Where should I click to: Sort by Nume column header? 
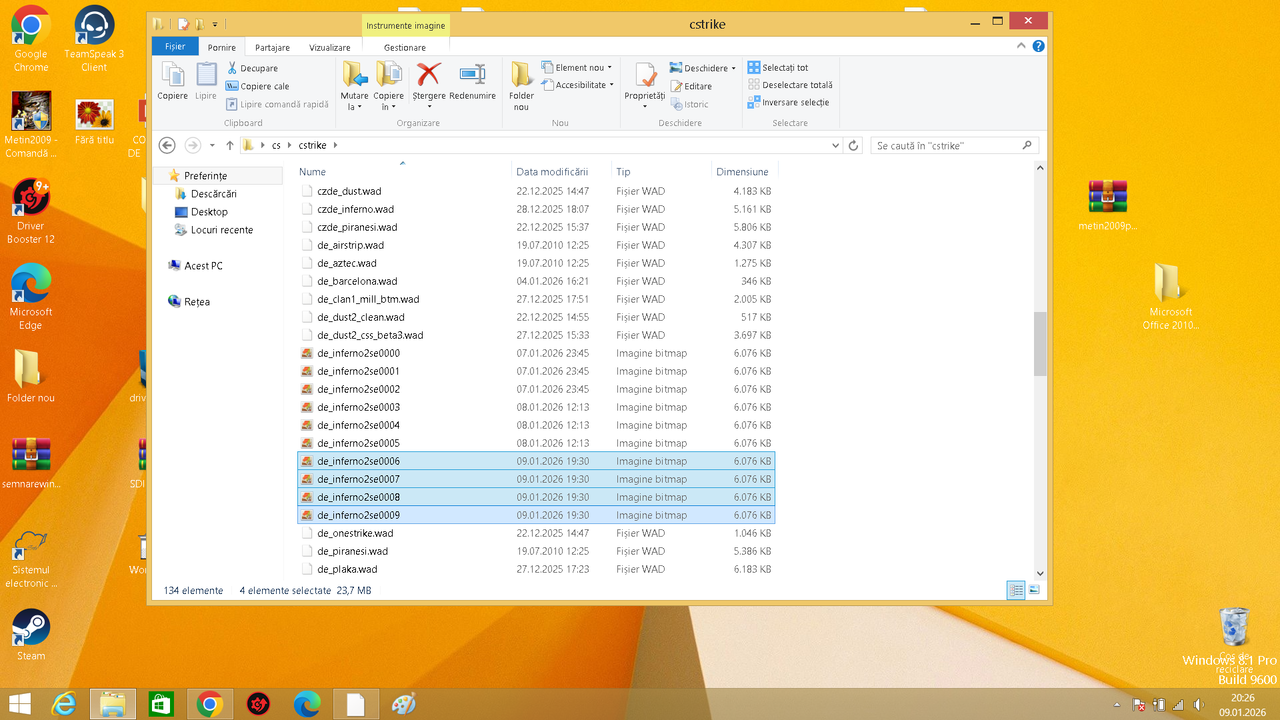point(403,172)
